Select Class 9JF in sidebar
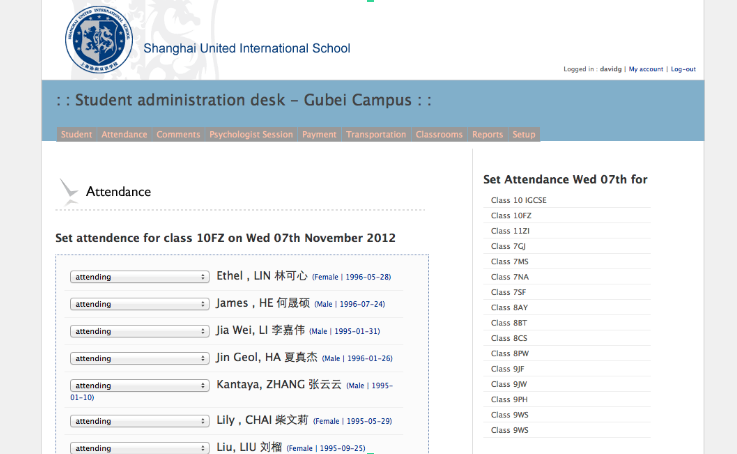The height and width of the screenshot is (454, 737). (507, 369)
